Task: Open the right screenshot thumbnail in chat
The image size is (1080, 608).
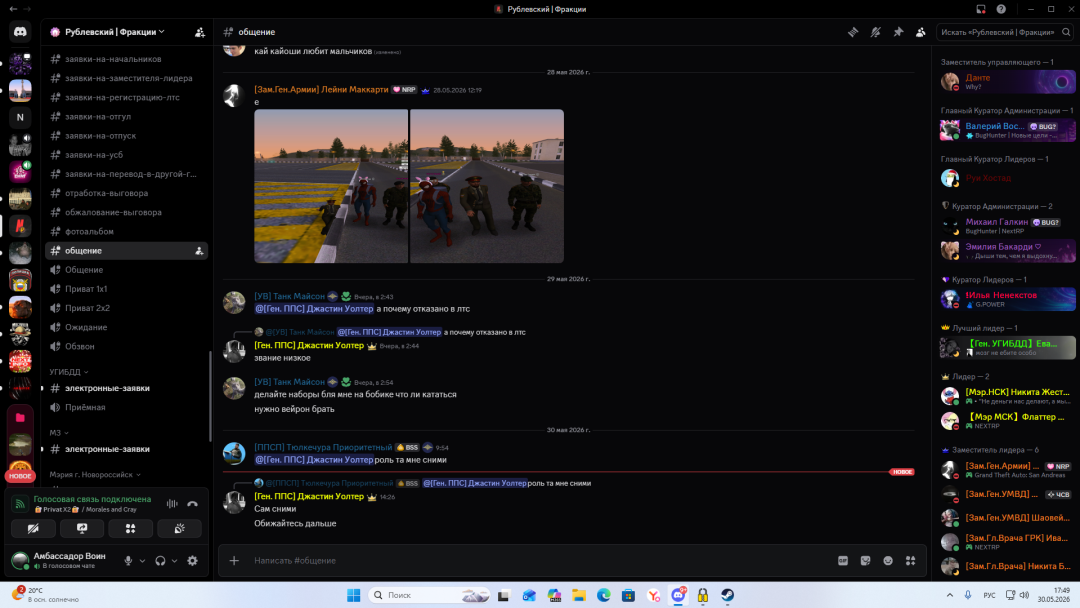Action: (487, 186)
